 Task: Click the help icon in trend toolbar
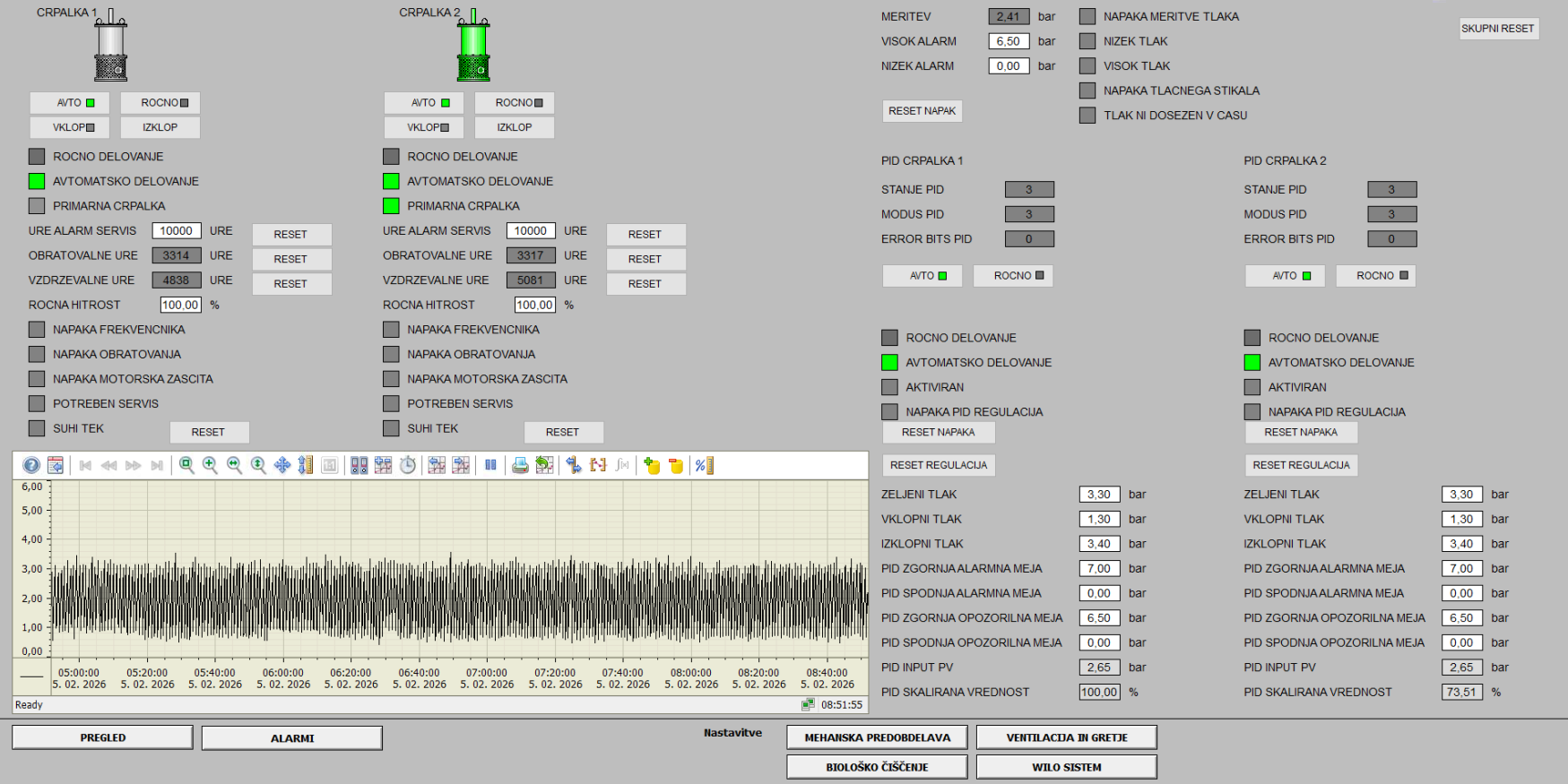31,465
